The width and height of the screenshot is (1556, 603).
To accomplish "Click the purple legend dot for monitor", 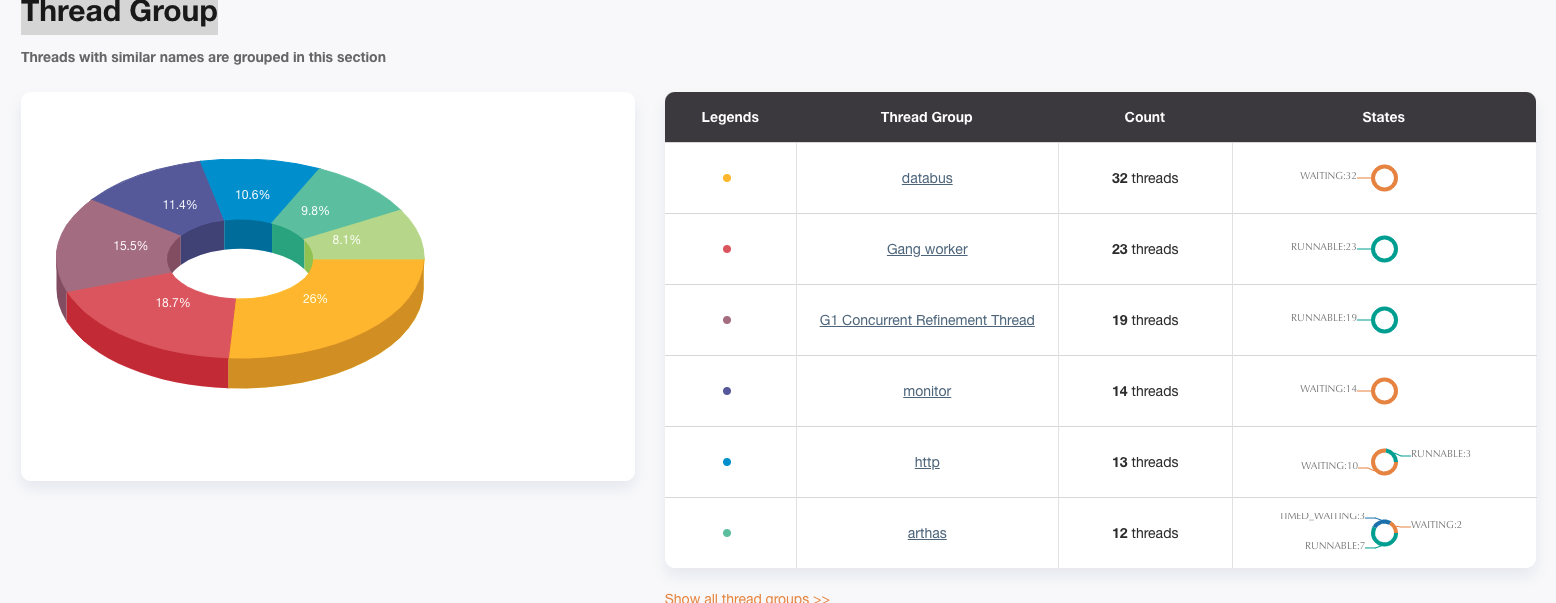I will (x=729, y=390).
